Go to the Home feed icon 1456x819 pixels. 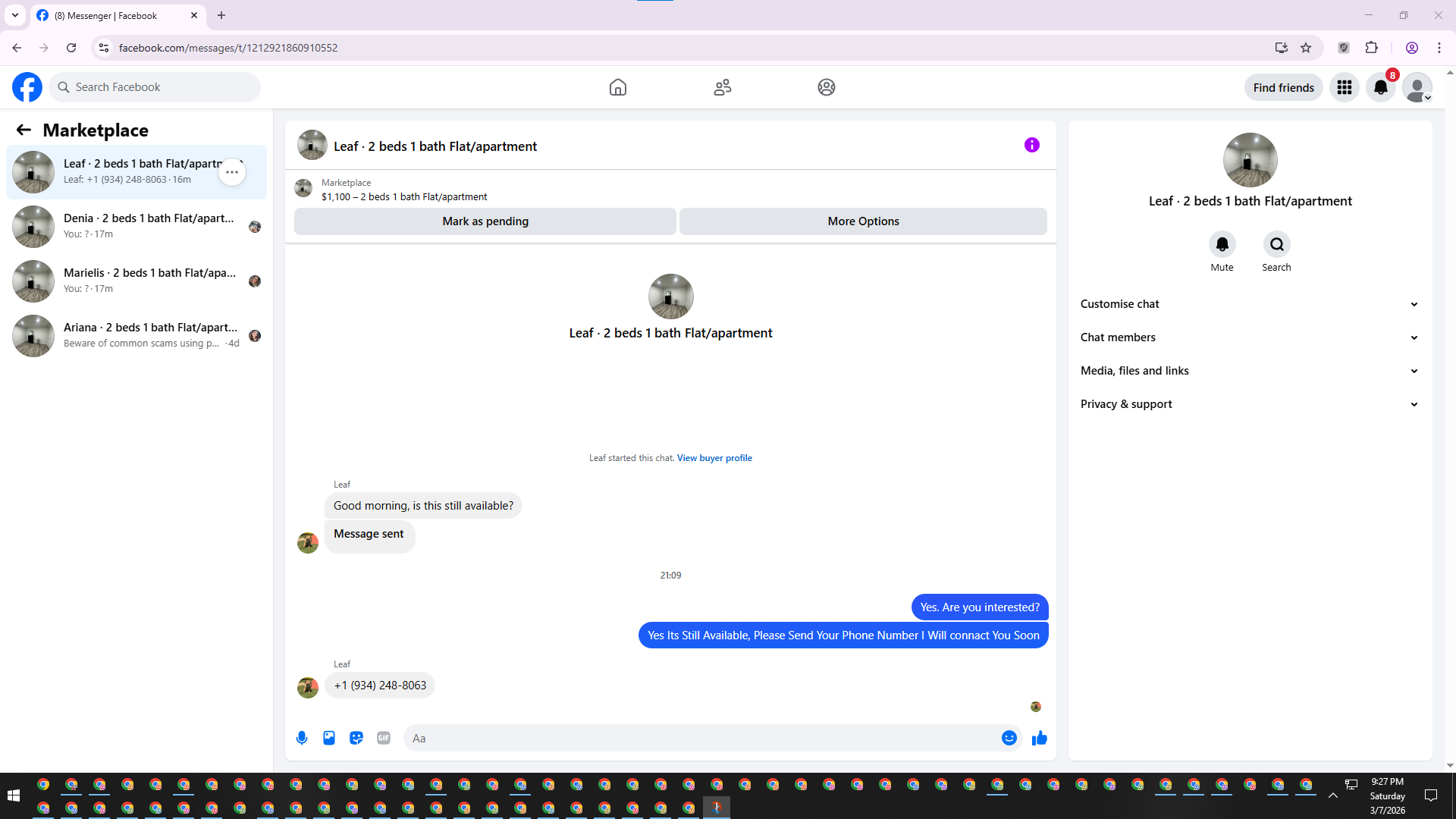click(x=618, y=87)
